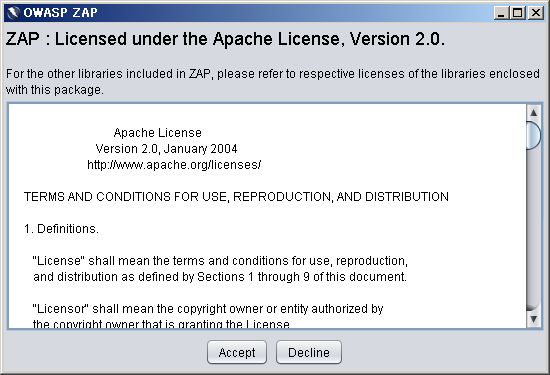This screenshot has width=550, height=375.
Task: Click the TERMS AND CONDITIONS line
Action: click(236, 196)
